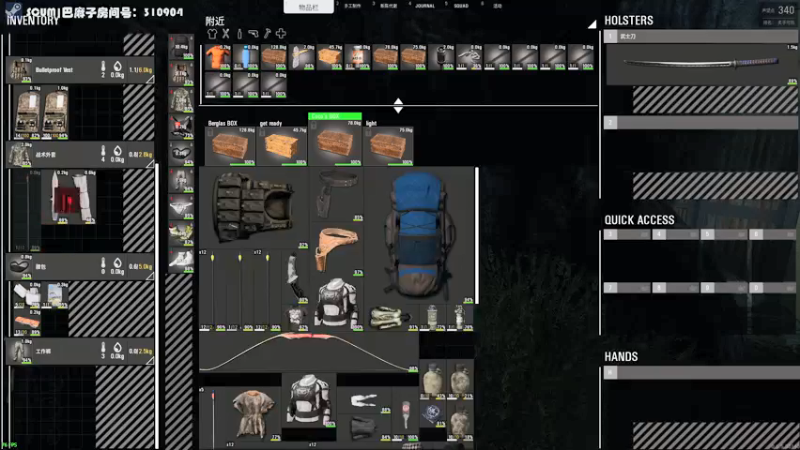Open tab number 2 crafting

[x=353, y=6]
